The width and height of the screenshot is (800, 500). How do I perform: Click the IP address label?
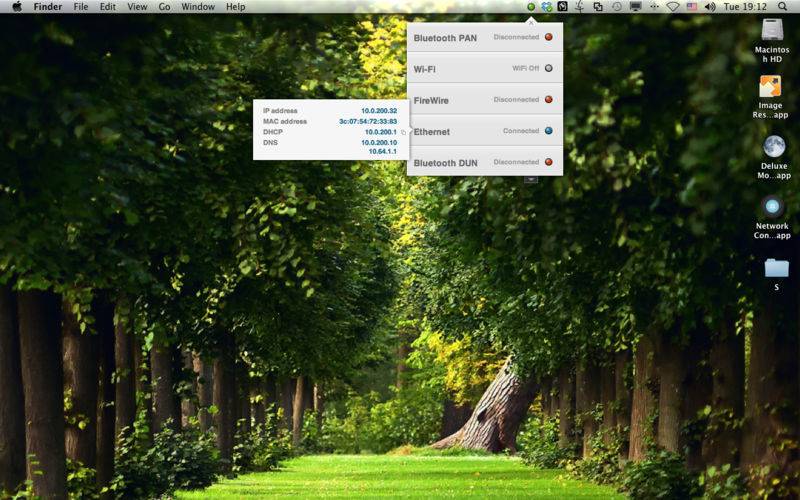pos(280,111)
